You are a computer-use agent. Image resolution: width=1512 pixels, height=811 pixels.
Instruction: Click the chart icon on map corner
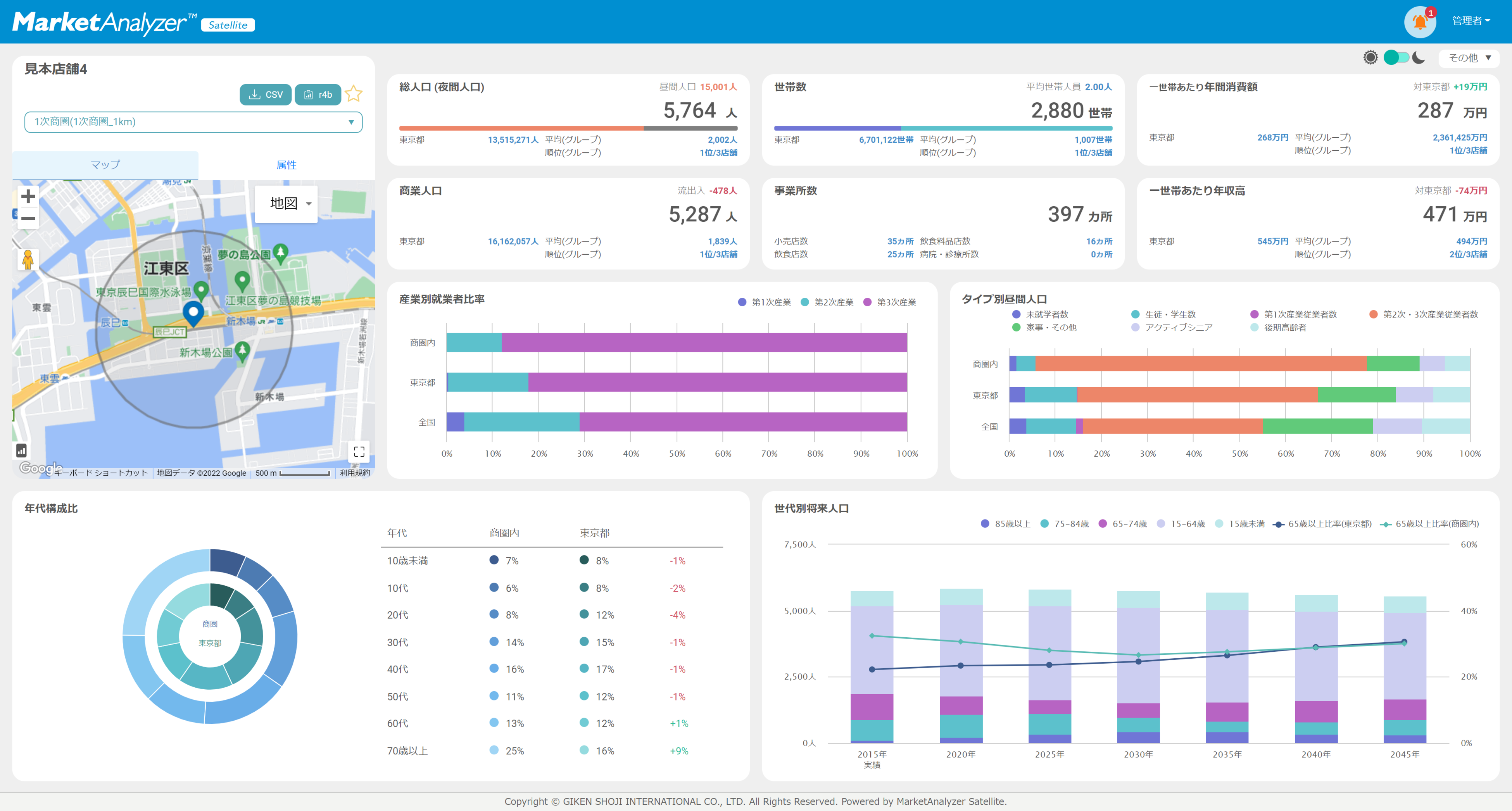(x=21, y=451)
